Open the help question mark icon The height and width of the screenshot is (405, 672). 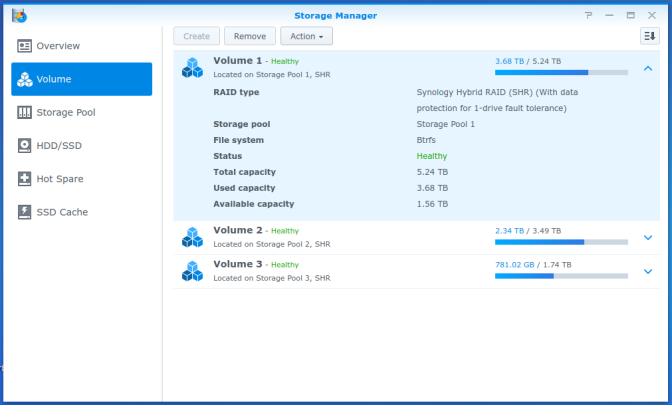[x=588, y=15]
